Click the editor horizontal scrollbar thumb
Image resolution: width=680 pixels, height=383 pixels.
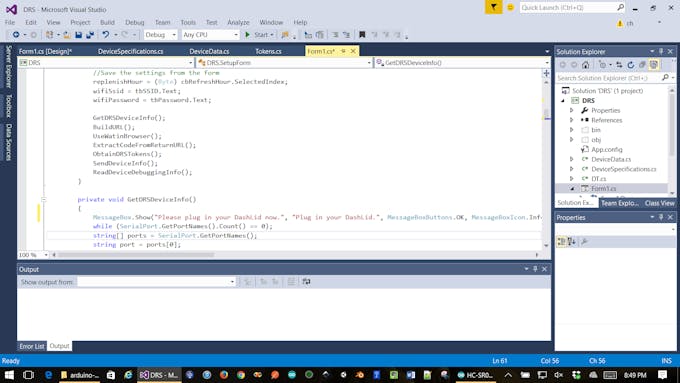click(136, 255)
